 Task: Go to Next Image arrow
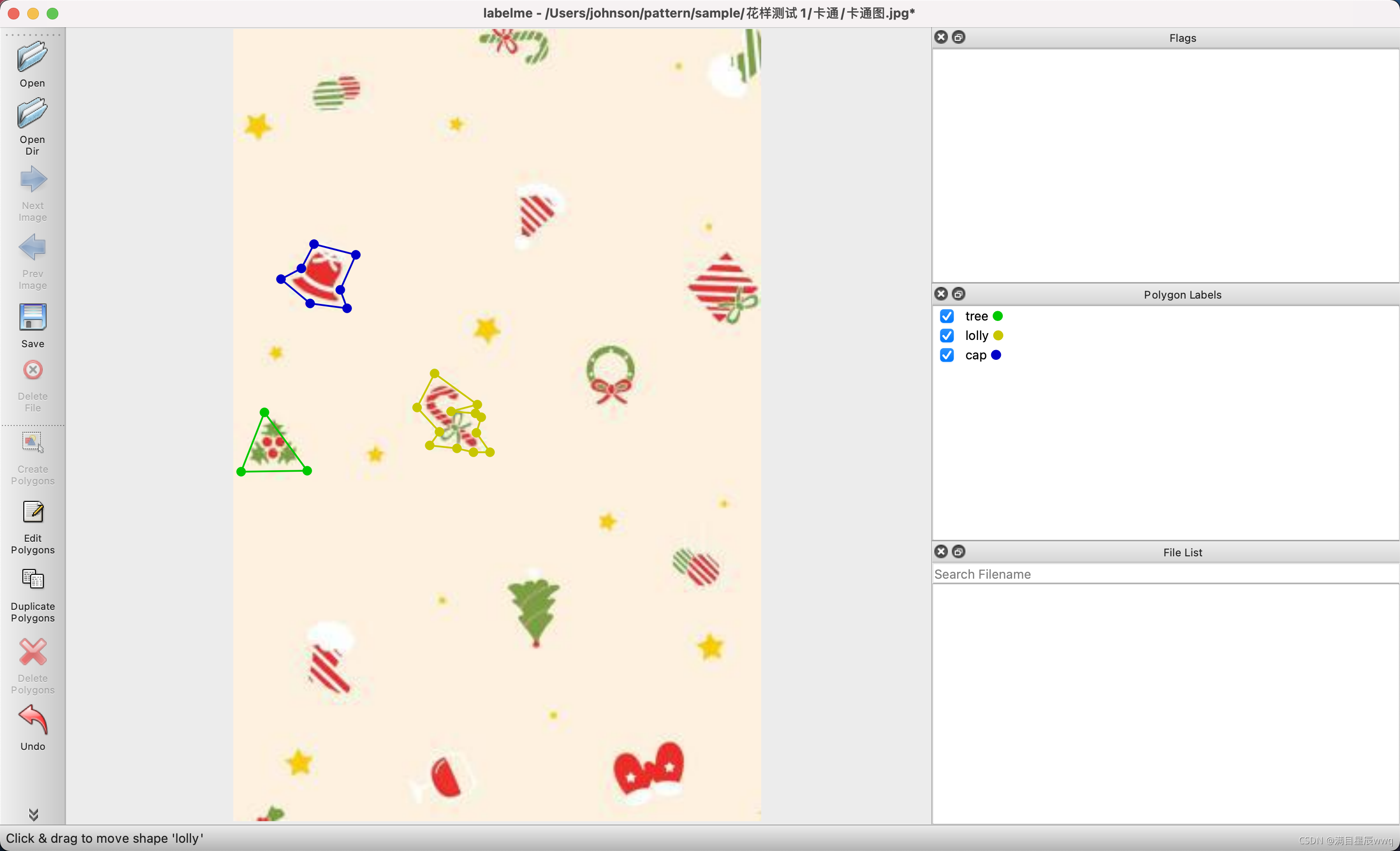click(x=33, y=179)
